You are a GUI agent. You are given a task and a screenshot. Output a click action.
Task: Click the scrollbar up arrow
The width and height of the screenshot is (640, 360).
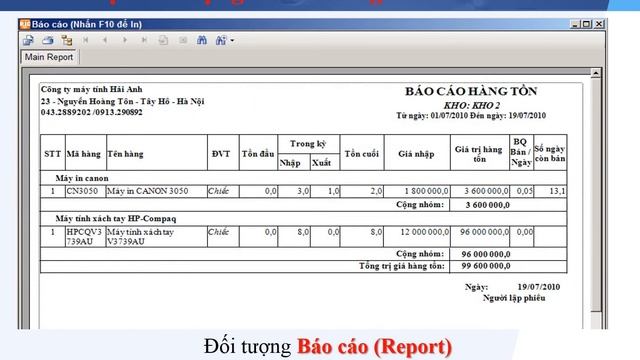point(596,73)
